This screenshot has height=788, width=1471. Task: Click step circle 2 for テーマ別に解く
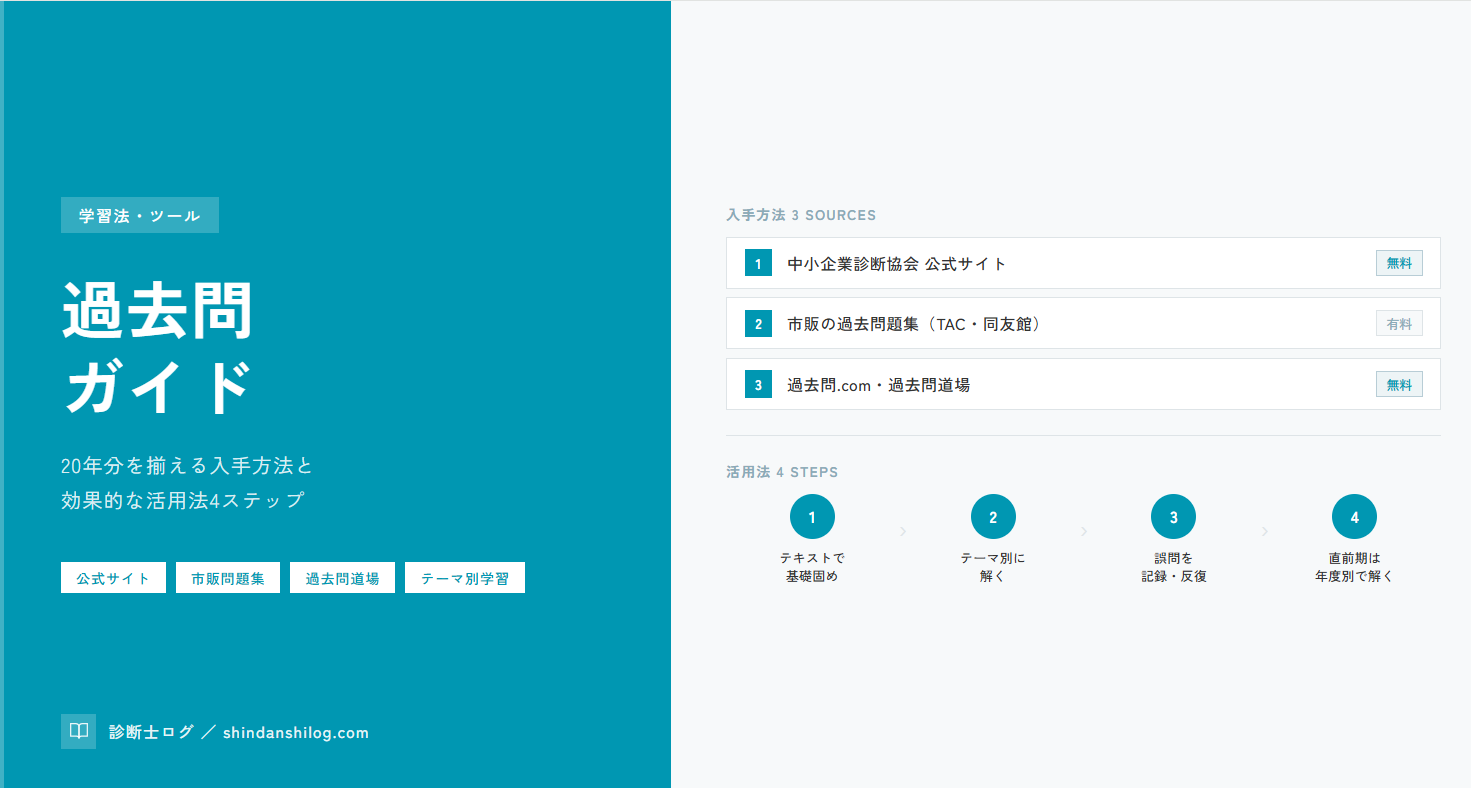pos(993,517)
